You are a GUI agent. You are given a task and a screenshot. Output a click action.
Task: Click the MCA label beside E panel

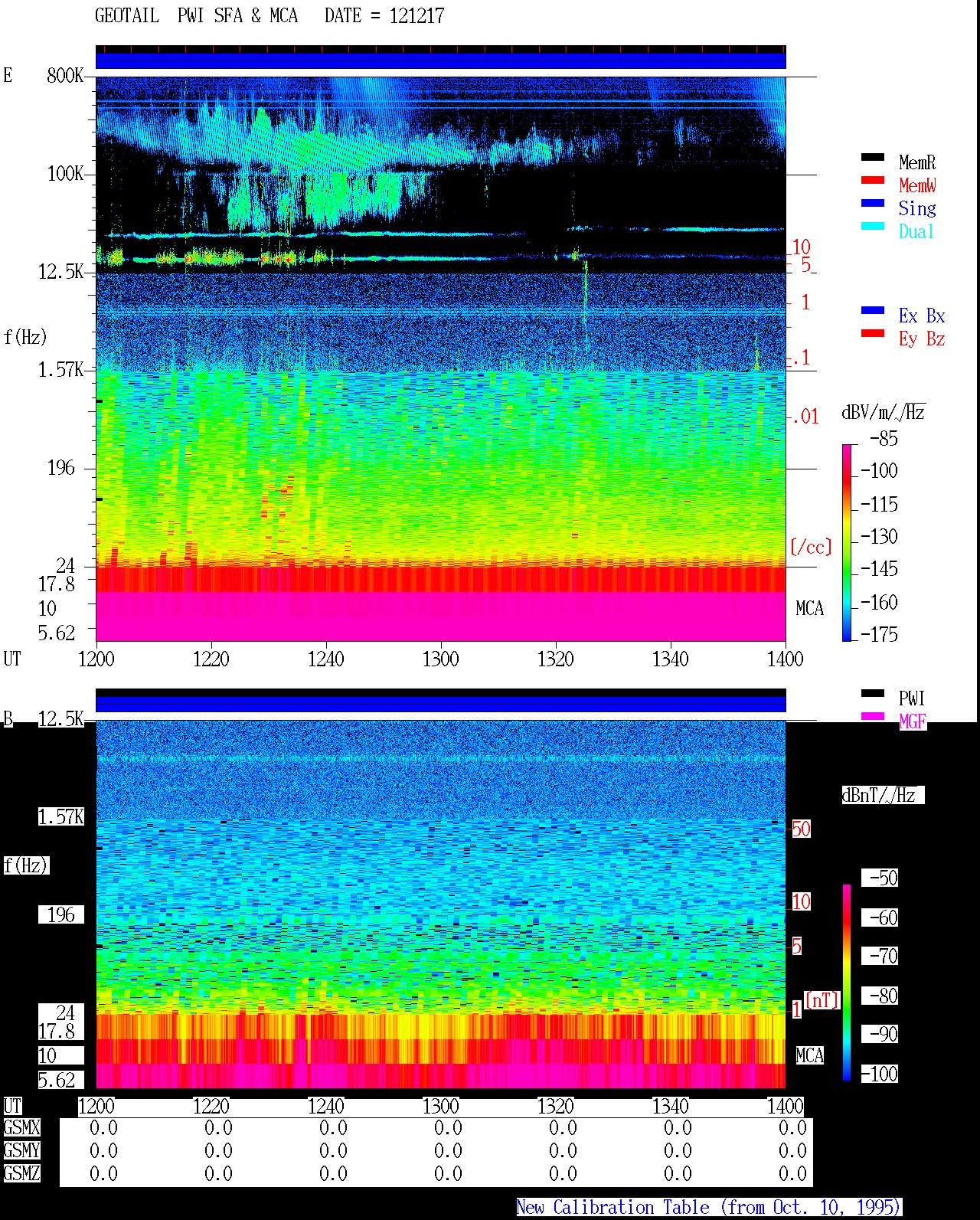(809, 608)
